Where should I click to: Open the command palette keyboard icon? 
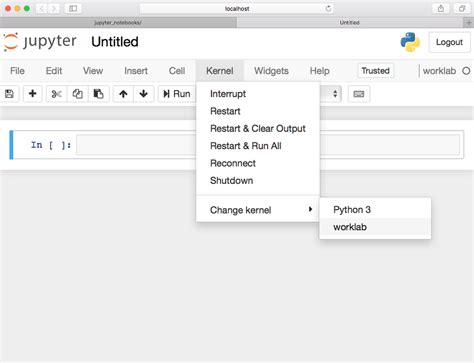[359, 94]
